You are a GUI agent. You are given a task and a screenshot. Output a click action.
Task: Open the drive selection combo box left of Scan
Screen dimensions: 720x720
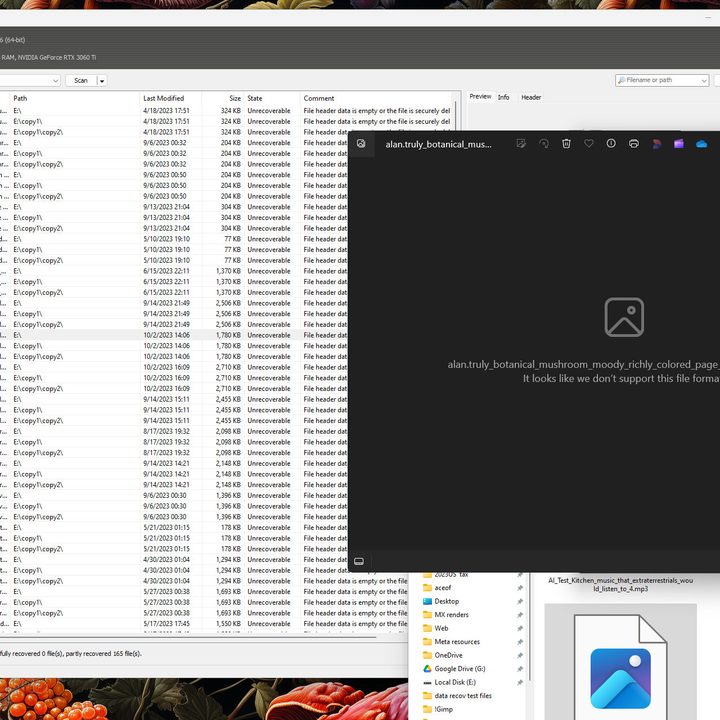pyautogui.click(x=29, y=80)
